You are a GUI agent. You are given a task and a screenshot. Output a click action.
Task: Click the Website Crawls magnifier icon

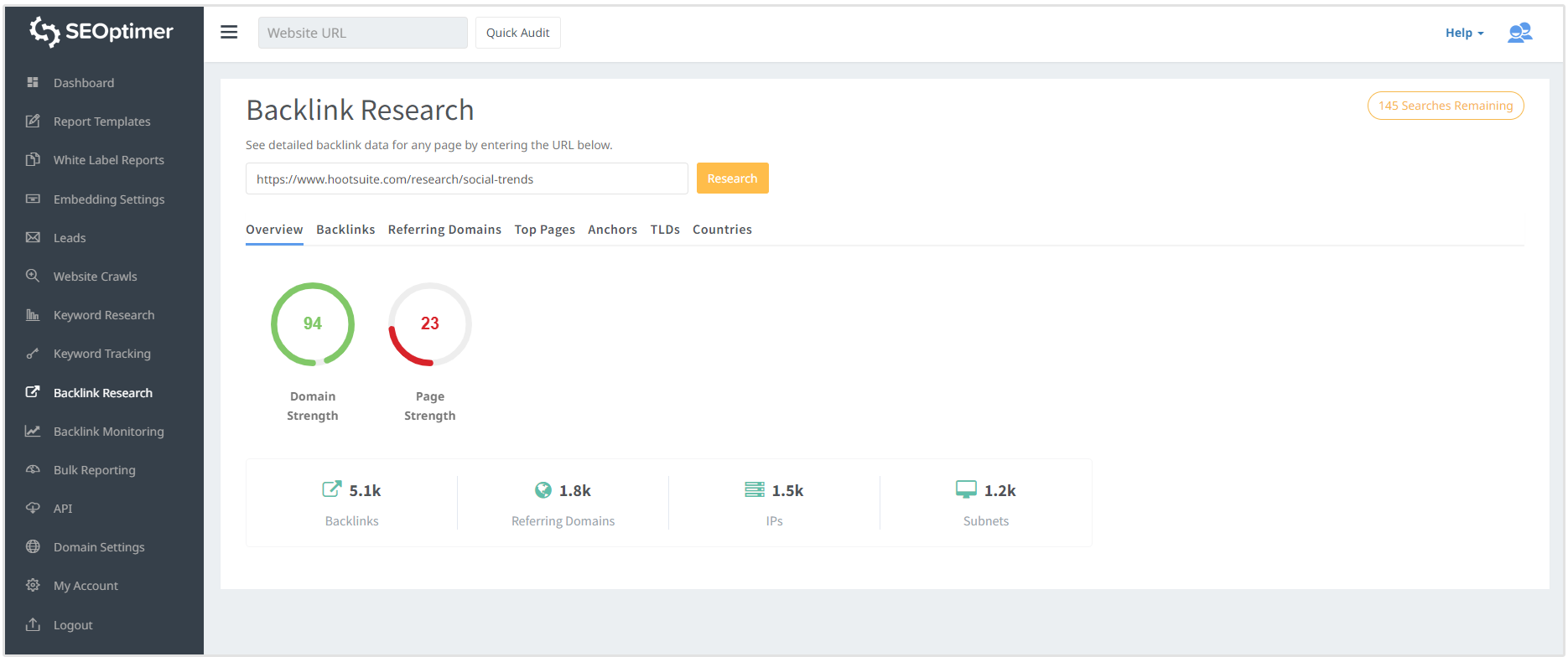(33, 276)
